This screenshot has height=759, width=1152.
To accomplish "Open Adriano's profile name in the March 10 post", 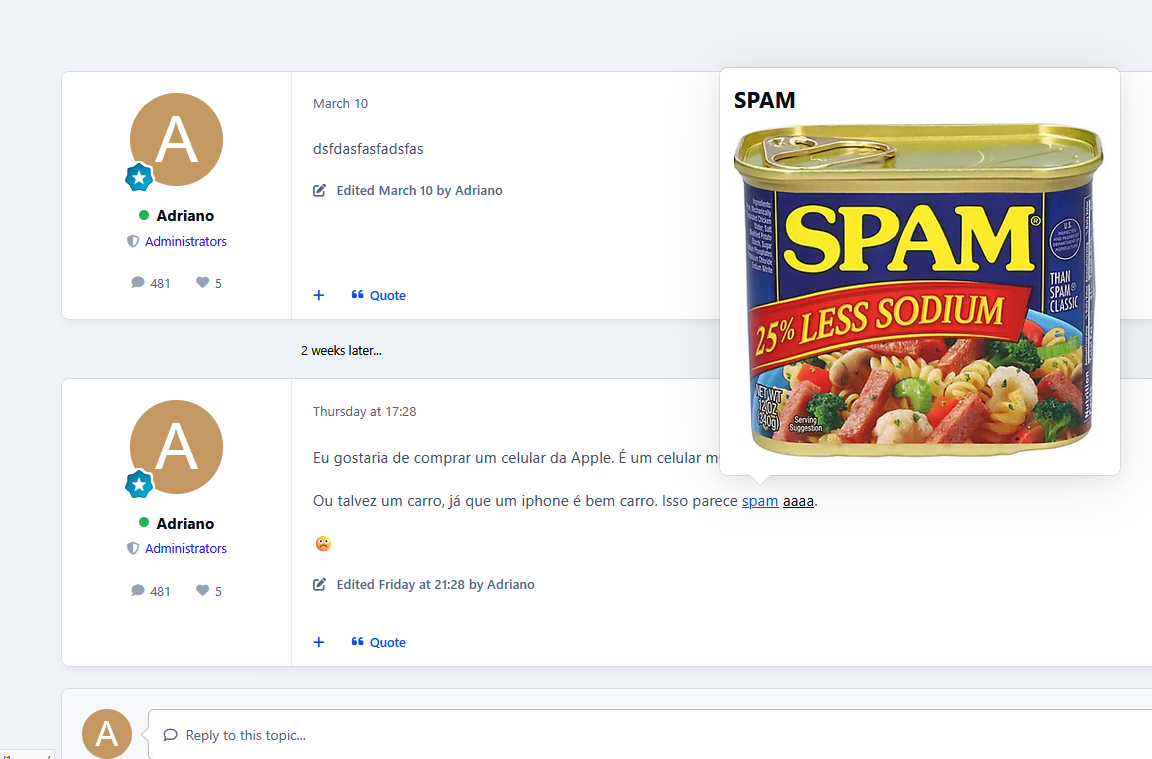I will (185, 215).
